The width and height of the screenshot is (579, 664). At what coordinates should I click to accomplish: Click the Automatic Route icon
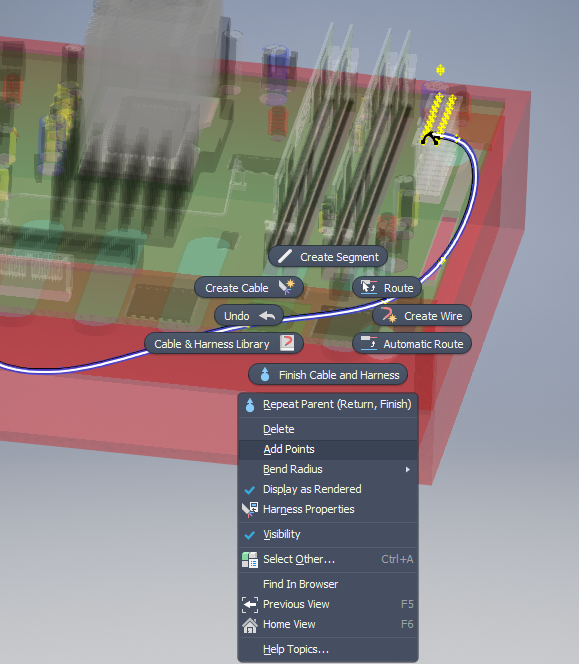368,343
